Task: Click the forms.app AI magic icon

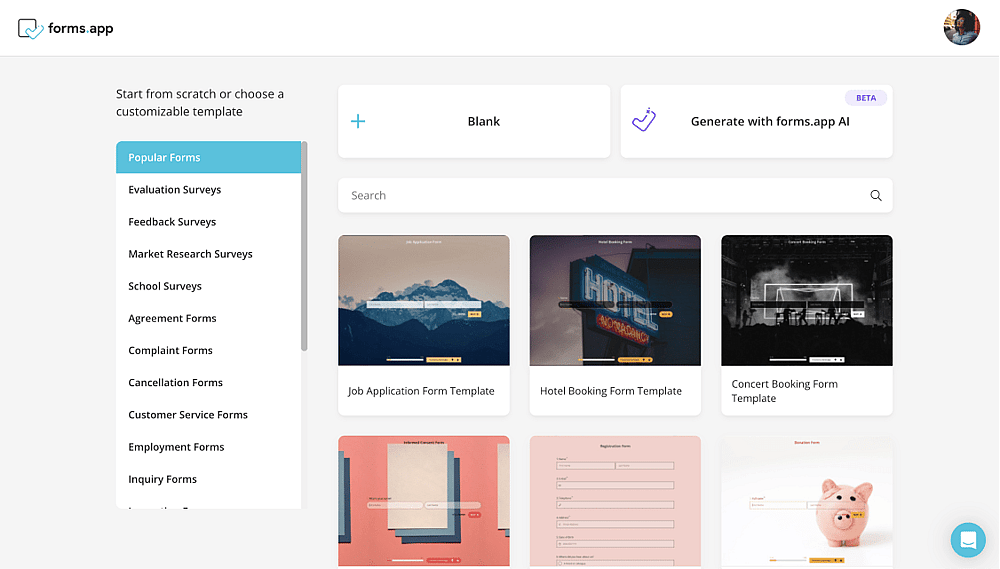Action: coord(644,120)
